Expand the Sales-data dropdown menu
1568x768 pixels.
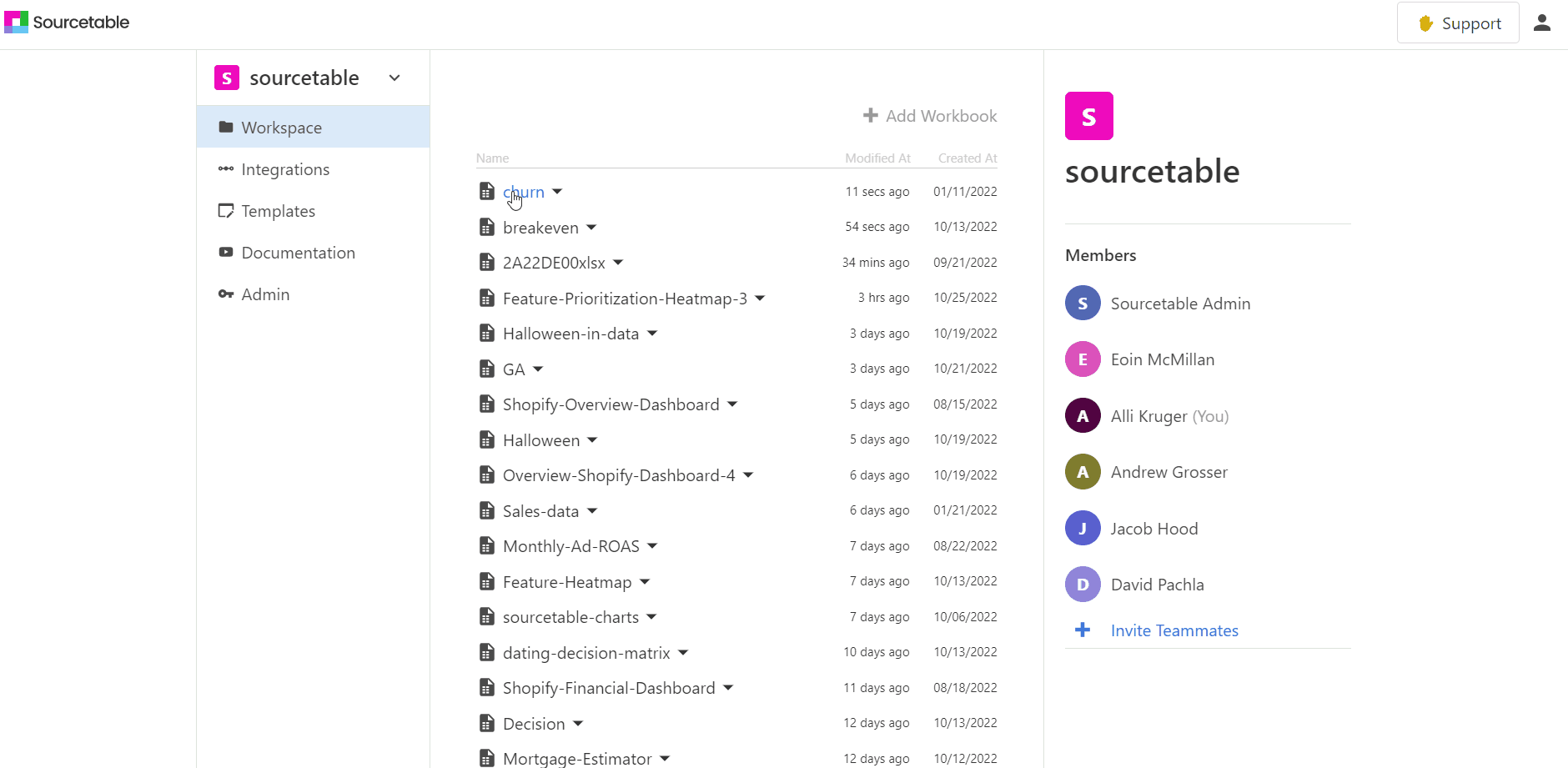[591, 510]
